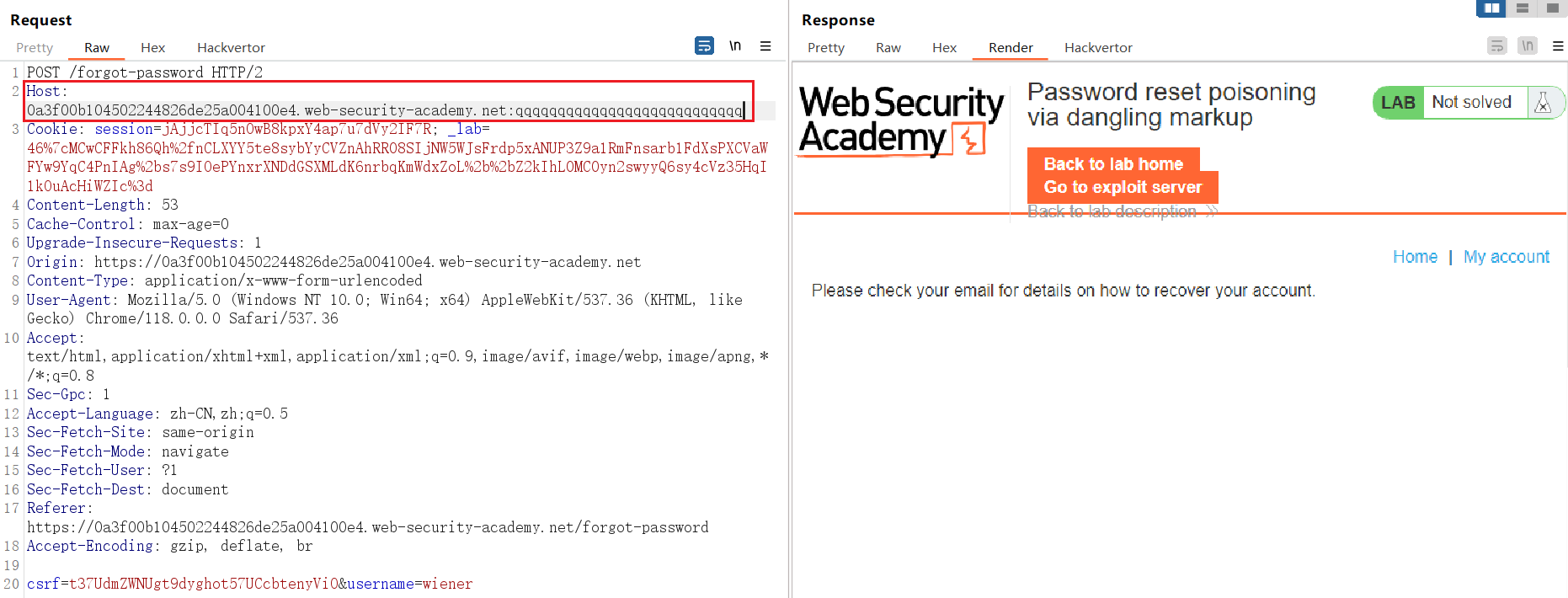
Task: Click the Back to lab home button
Action: [x=1113, y=163]
